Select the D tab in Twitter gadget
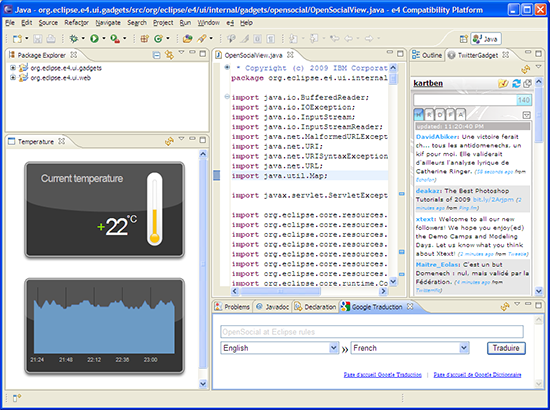This screenshot has width=550, height=410. [x=440, y=114]
